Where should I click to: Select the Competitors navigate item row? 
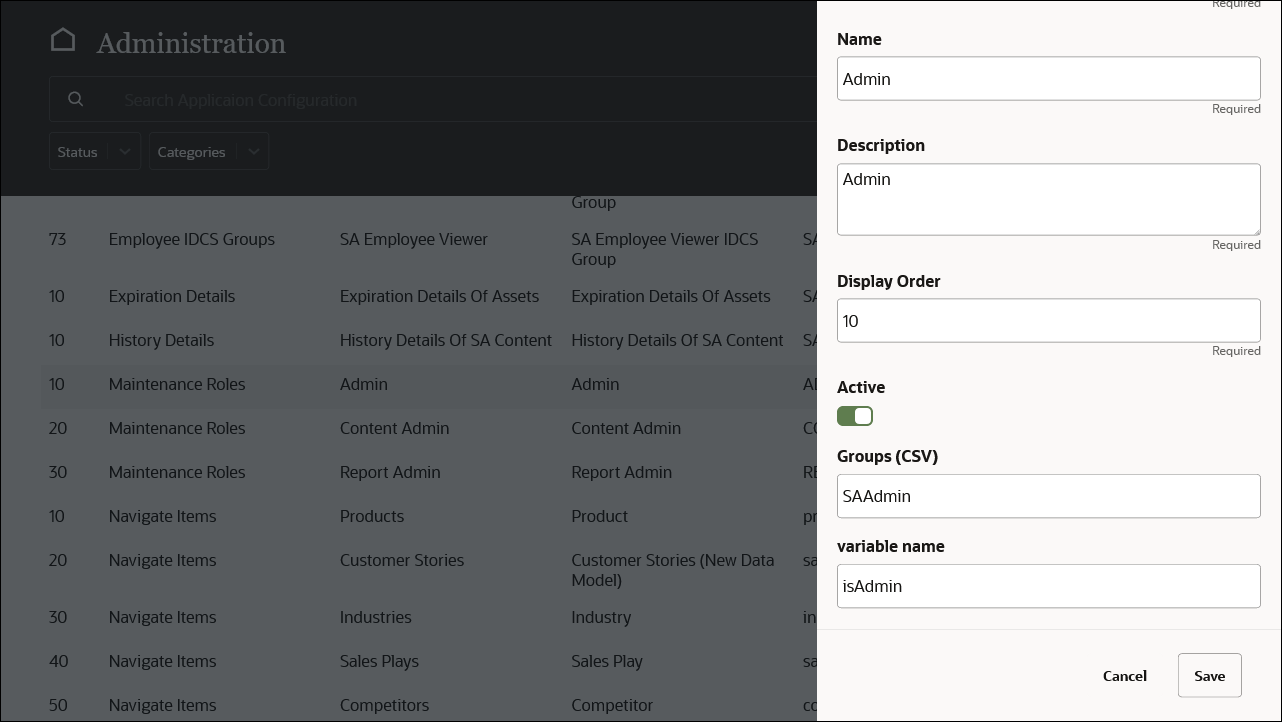[x=400, y=705]
